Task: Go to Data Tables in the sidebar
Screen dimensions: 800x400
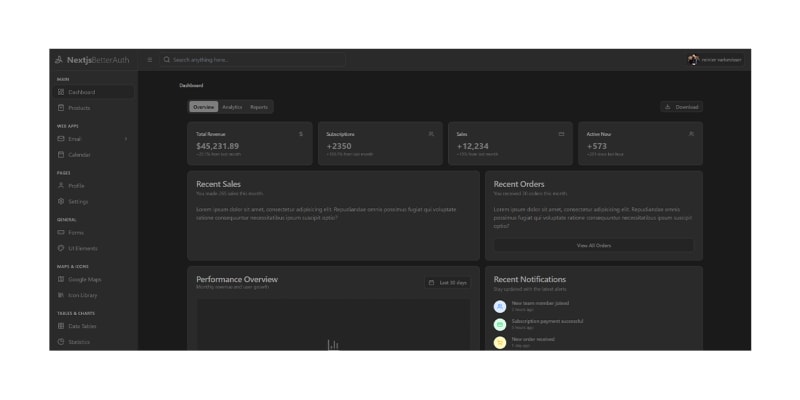Action: (x=82, y=326)
